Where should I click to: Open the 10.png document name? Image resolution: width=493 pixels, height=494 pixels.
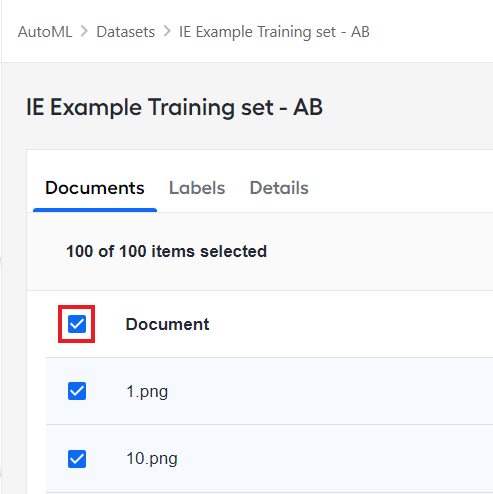pyautogui.click(x=152, y=459)
